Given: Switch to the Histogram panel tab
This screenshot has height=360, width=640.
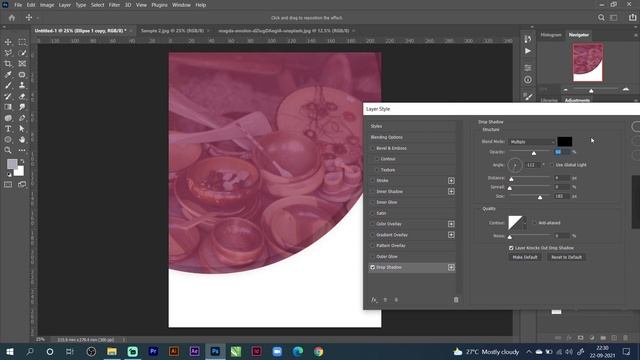Looking at the screenshot, I should click(x=551, y=35).
